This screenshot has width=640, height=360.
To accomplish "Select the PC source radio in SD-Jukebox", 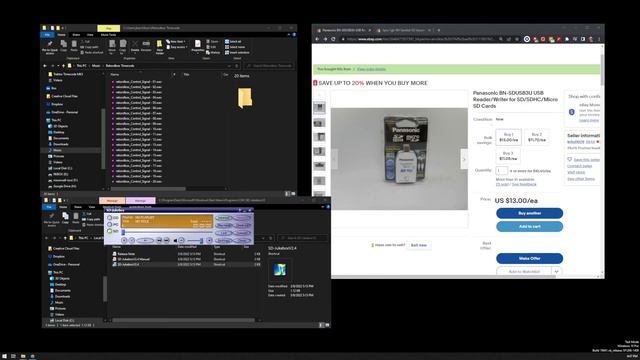I will (x=110, y=224).
